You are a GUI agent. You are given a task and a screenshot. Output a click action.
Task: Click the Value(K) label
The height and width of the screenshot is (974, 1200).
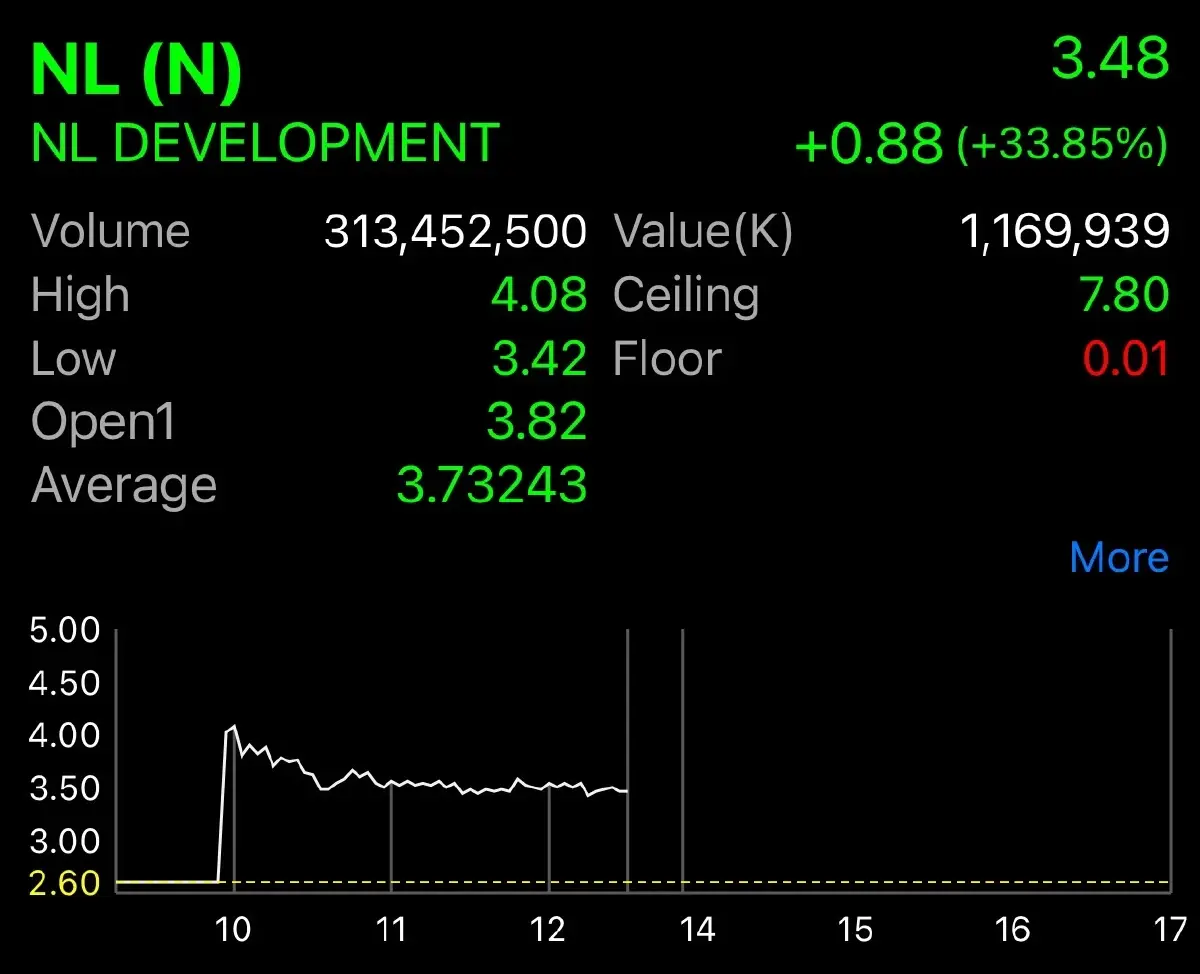pos(703,233)
